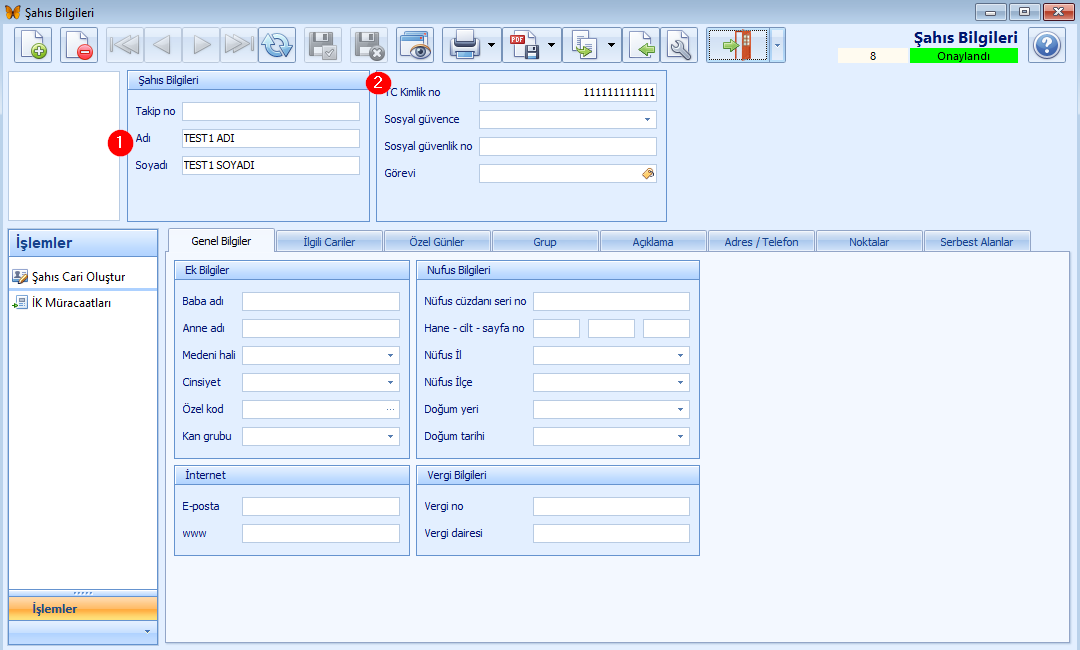Jump to the last record

pyautogui.click(x=239, y=45)
